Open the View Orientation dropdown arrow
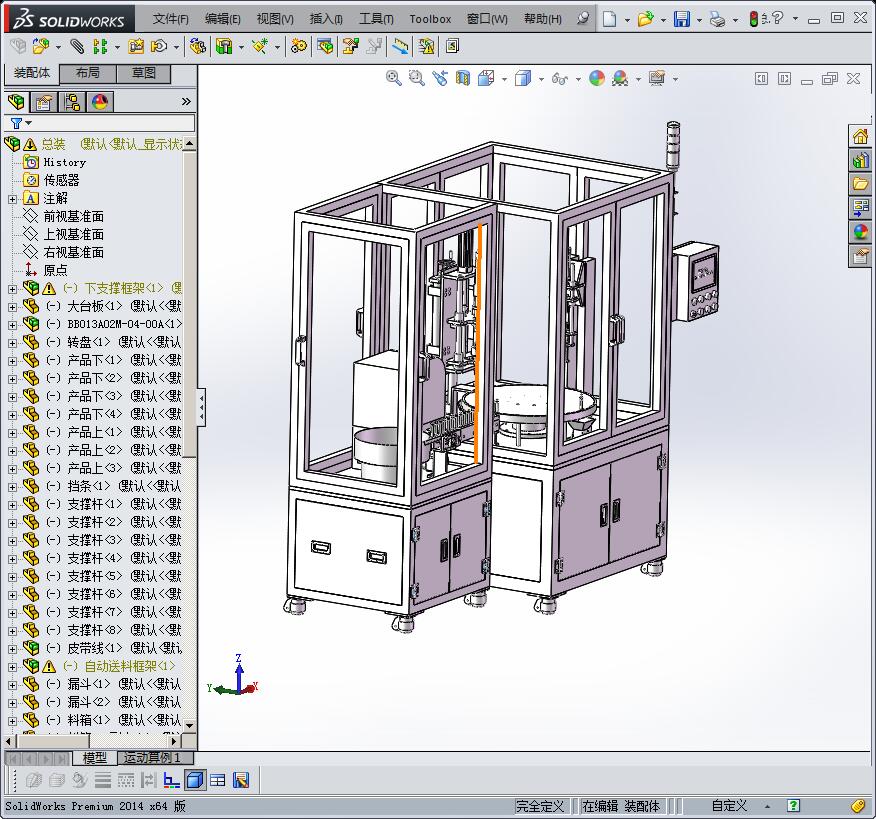Image resolution: width=876 pixels, height=819 pixels. 504,79
